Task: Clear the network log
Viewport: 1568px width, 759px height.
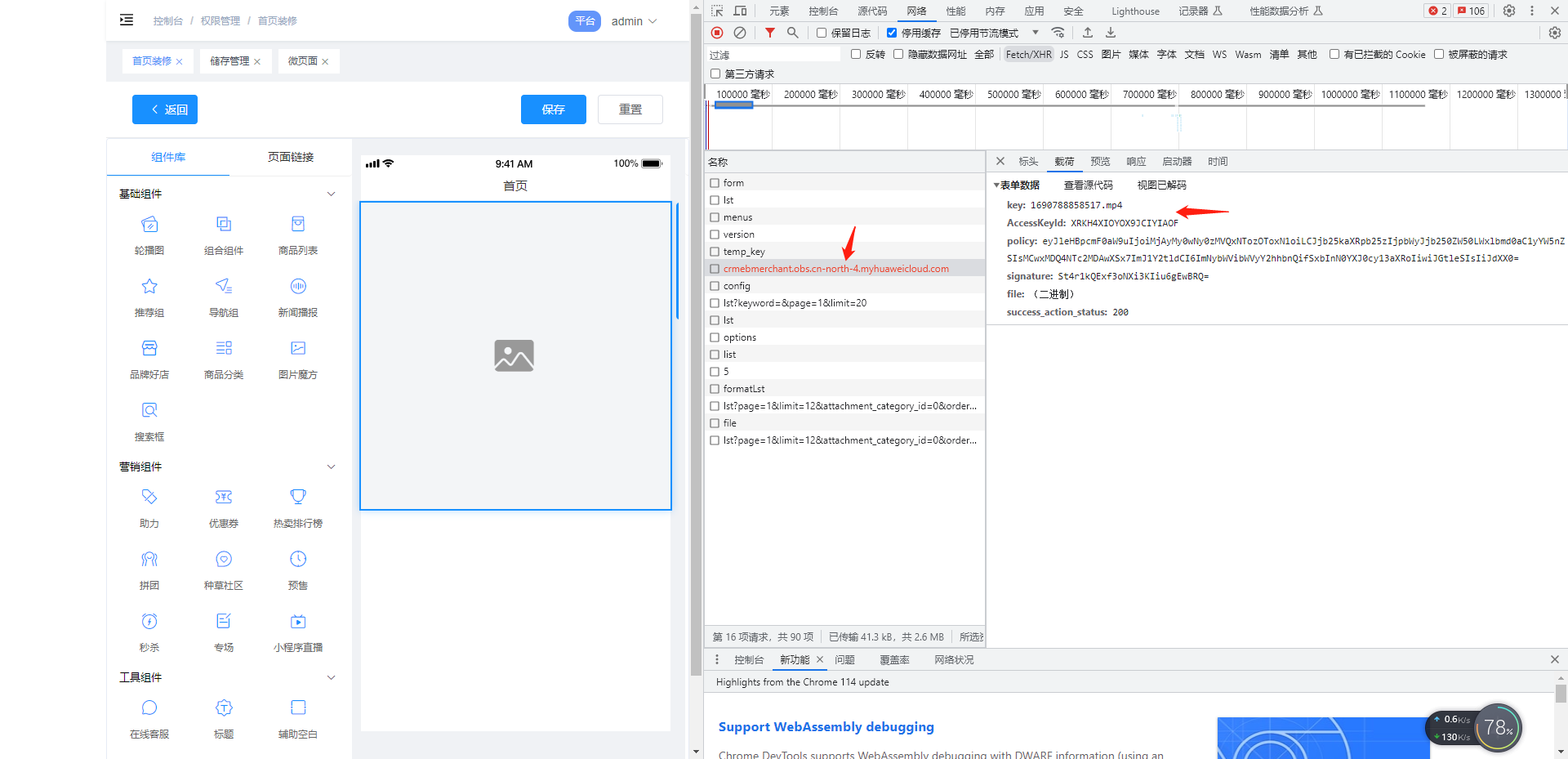Action: coord(740,33)
